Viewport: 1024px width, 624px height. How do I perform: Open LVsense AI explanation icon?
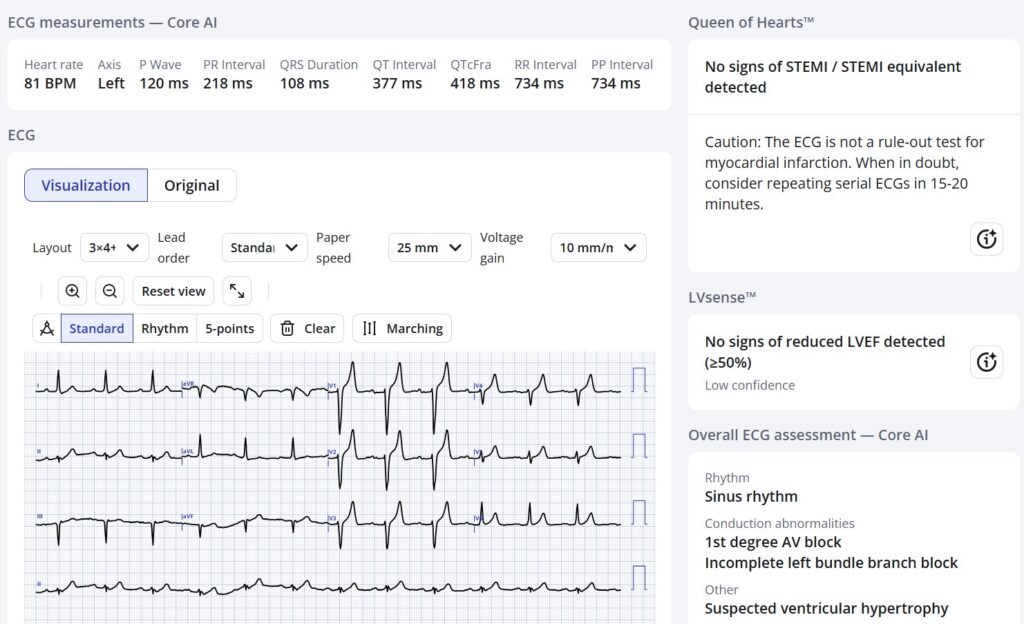coord(986,362)
